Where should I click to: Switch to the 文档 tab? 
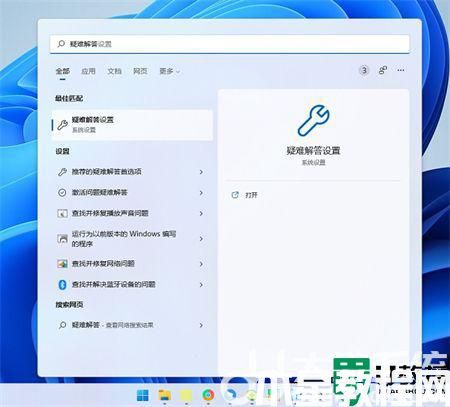click(x=114, y=71)
